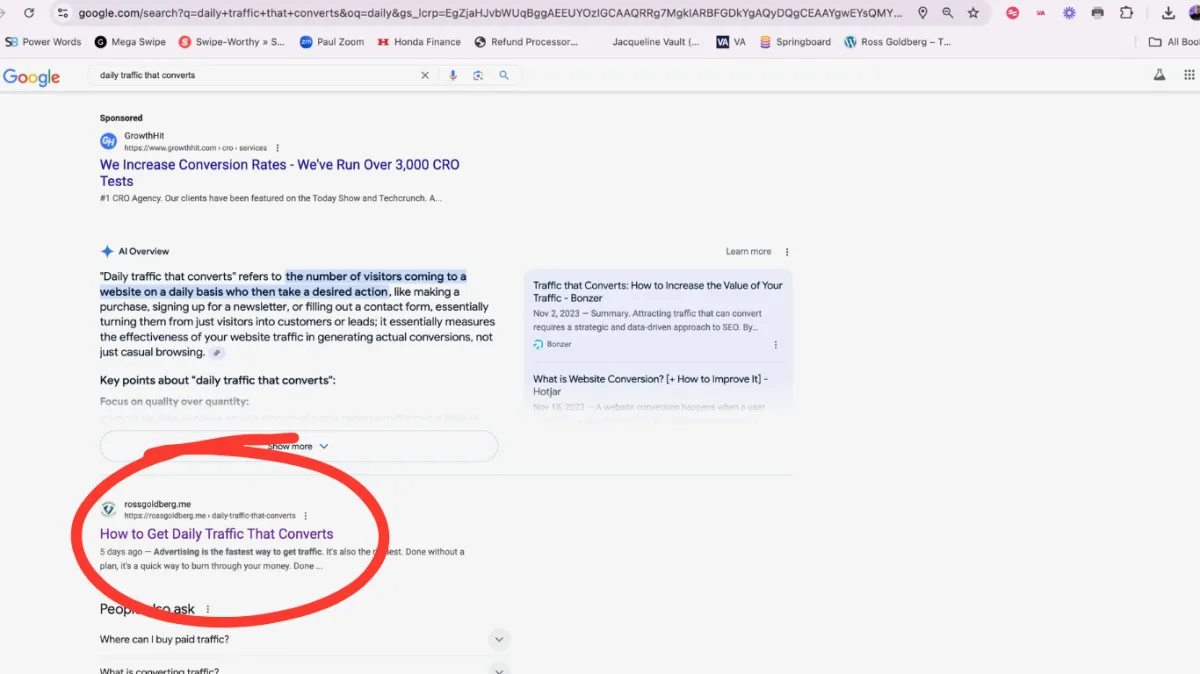Open Search Labs flask icon
The height and width of the screenshot is (674, 1200).
pos(1160,75)
